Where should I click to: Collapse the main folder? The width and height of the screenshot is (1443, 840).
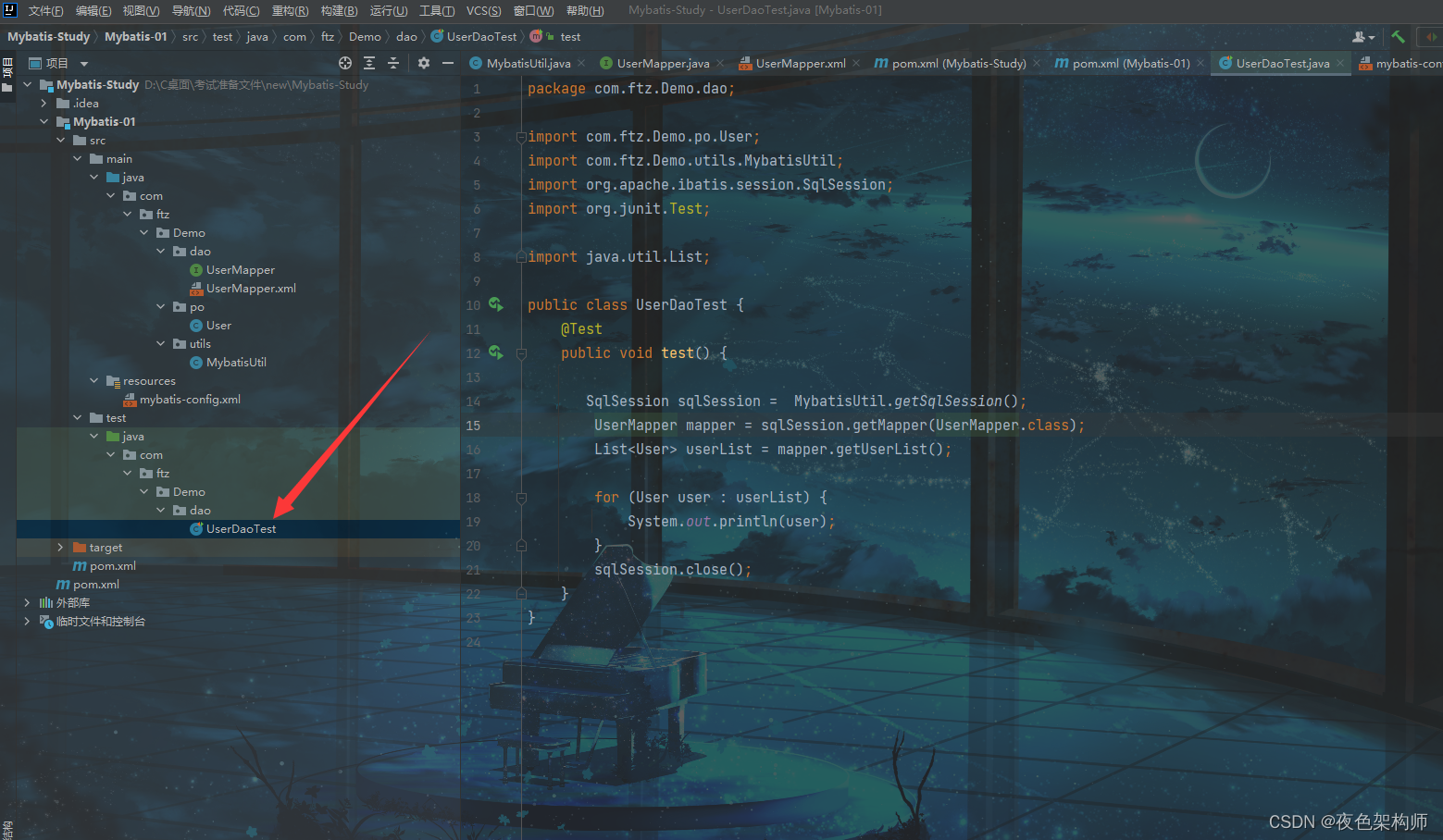(77, 159)
